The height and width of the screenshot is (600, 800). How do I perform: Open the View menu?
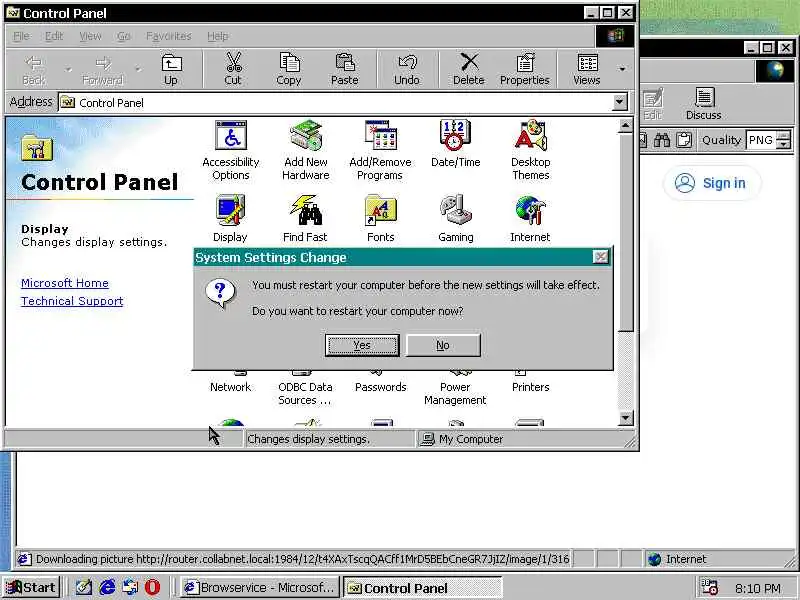click(x=90, y=36)
